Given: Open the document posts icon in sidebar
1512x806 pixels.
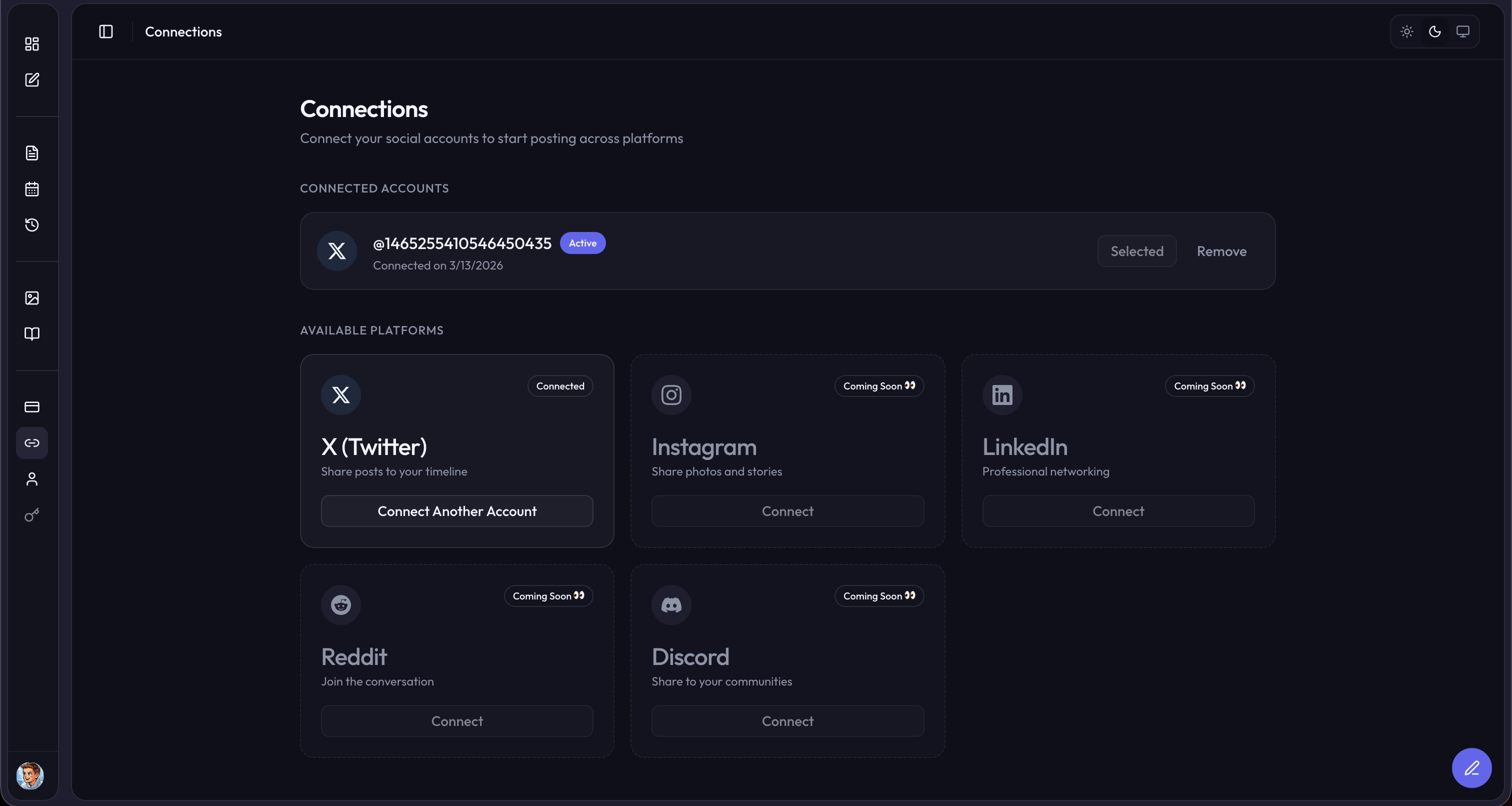Looking at the screenshot, I should point(31,153).
